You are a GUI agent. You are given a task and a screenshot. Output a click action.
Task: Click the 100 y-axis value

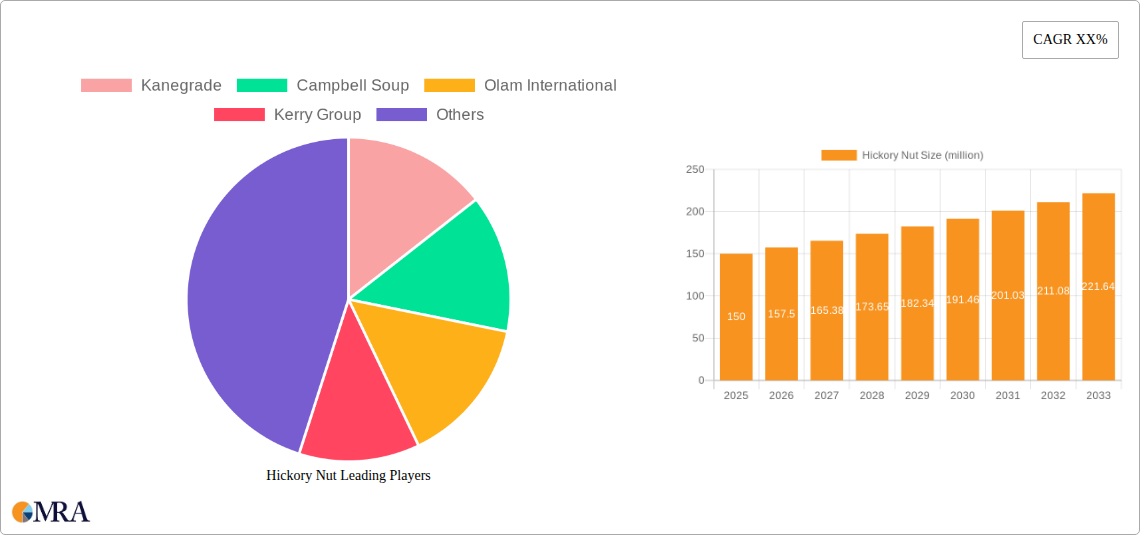695,296
